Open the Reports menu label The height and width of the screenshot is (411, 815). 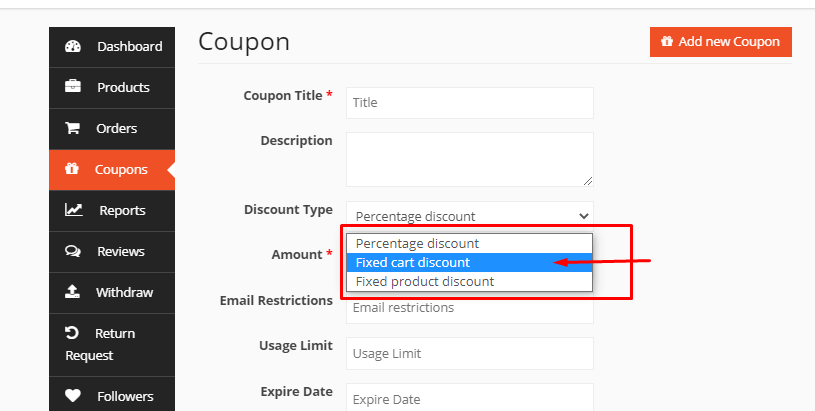pos(122,210)
